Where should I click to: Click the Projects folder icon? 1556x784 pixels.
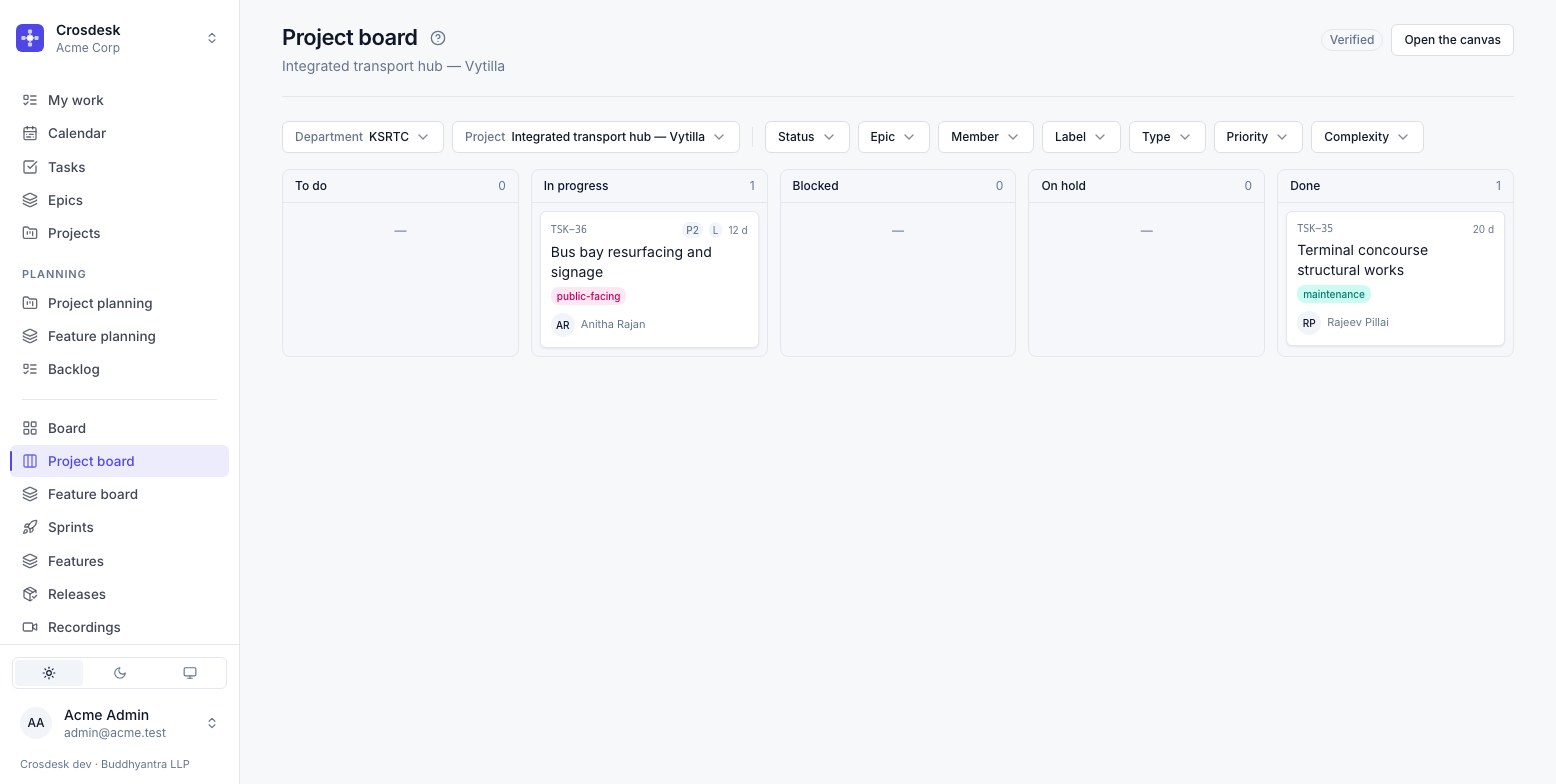30,233
